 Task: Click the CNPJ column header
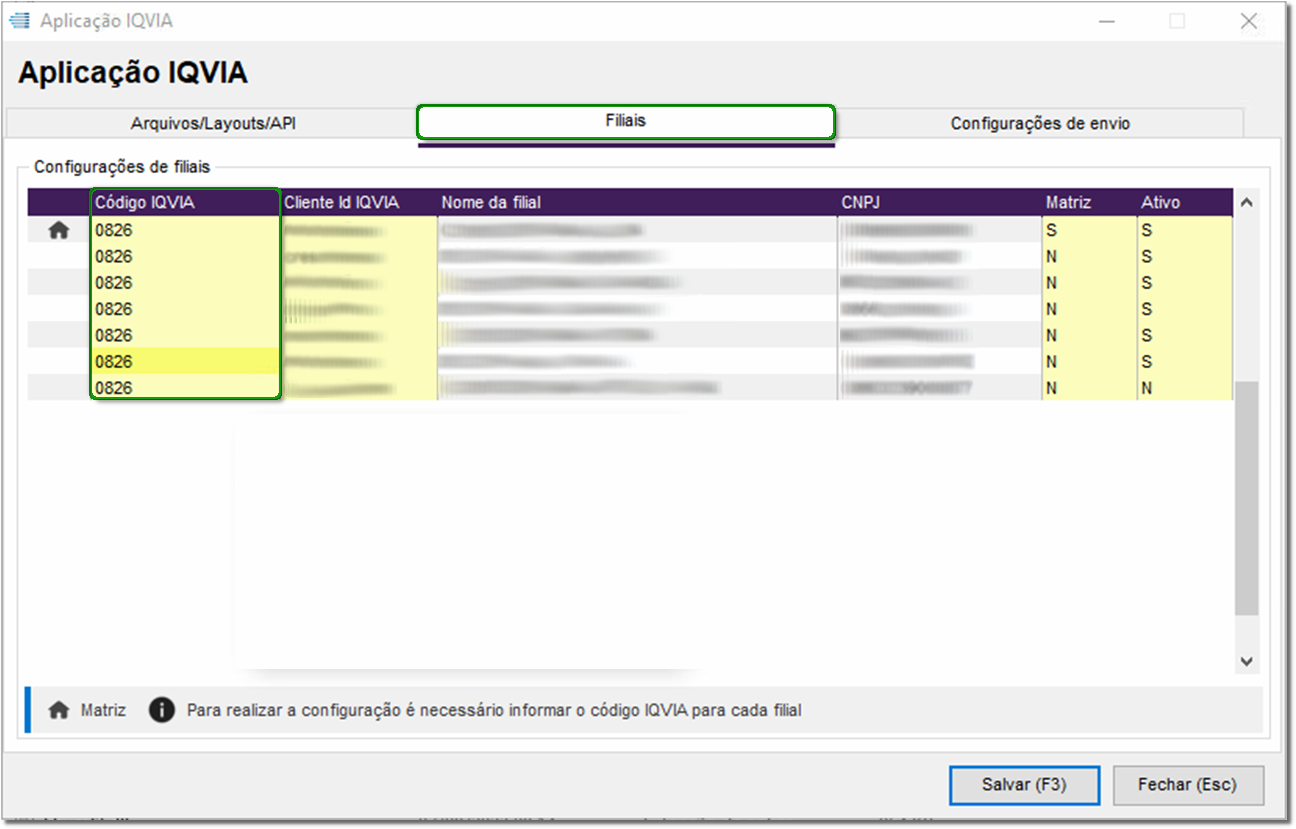pos(939,202)
